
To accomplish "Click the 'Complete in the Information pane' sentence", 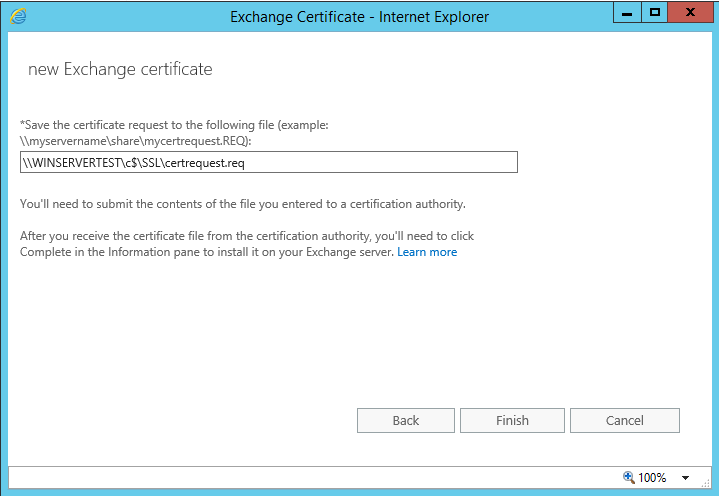I will click(x=206, y=252).
